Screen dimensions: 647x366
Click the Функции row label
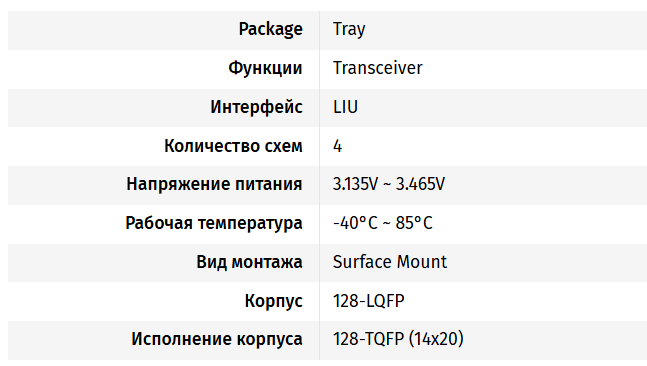pos(265,68)
